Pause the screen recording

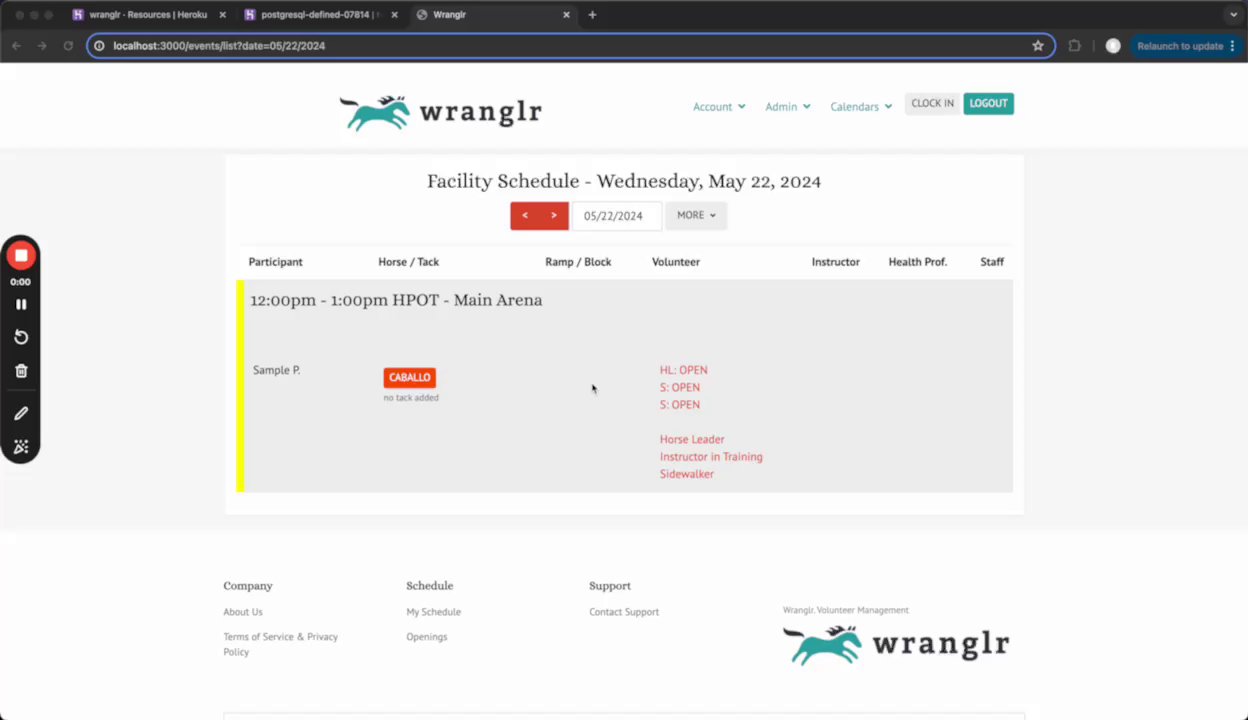point(21,304)
